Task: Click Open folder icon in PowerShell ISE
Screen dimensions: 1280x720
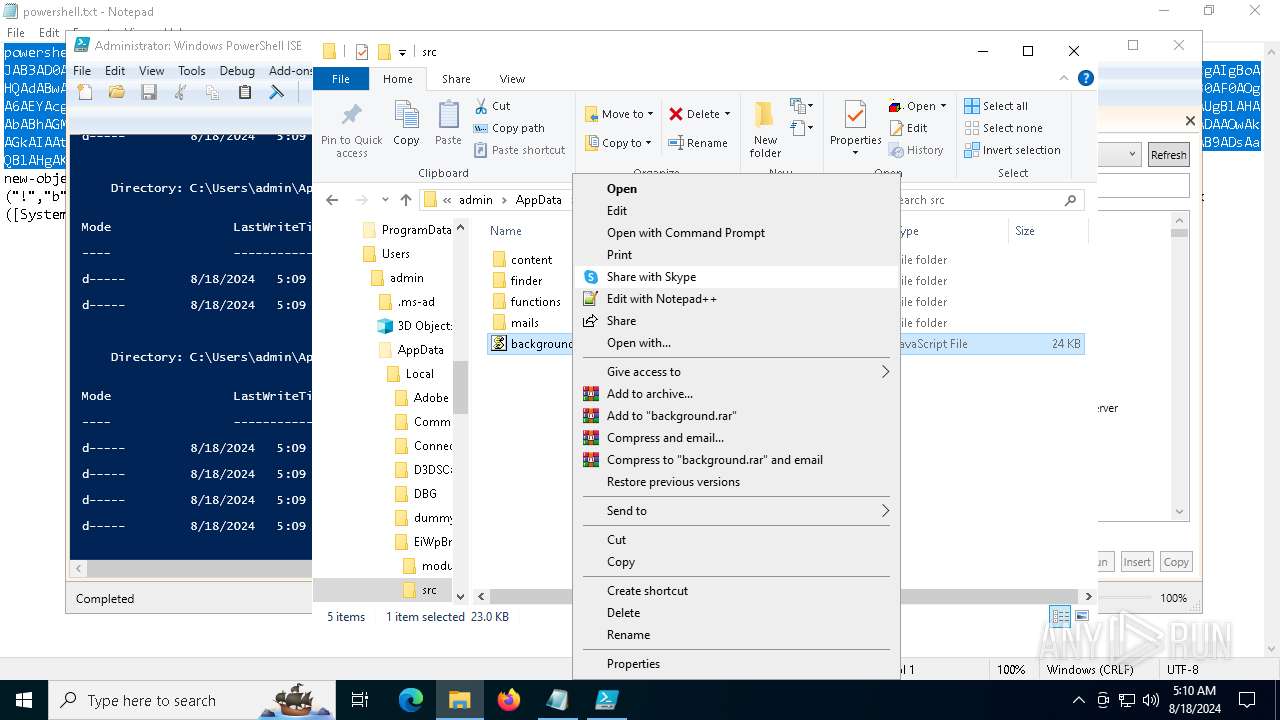Action: (x=117, y=92)
